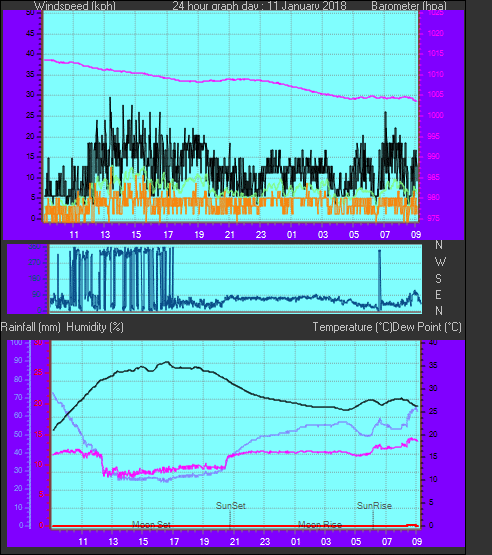Click hour 21 on wind graph axis
This screenshot has height=555, width=492.
coord(230,235)
